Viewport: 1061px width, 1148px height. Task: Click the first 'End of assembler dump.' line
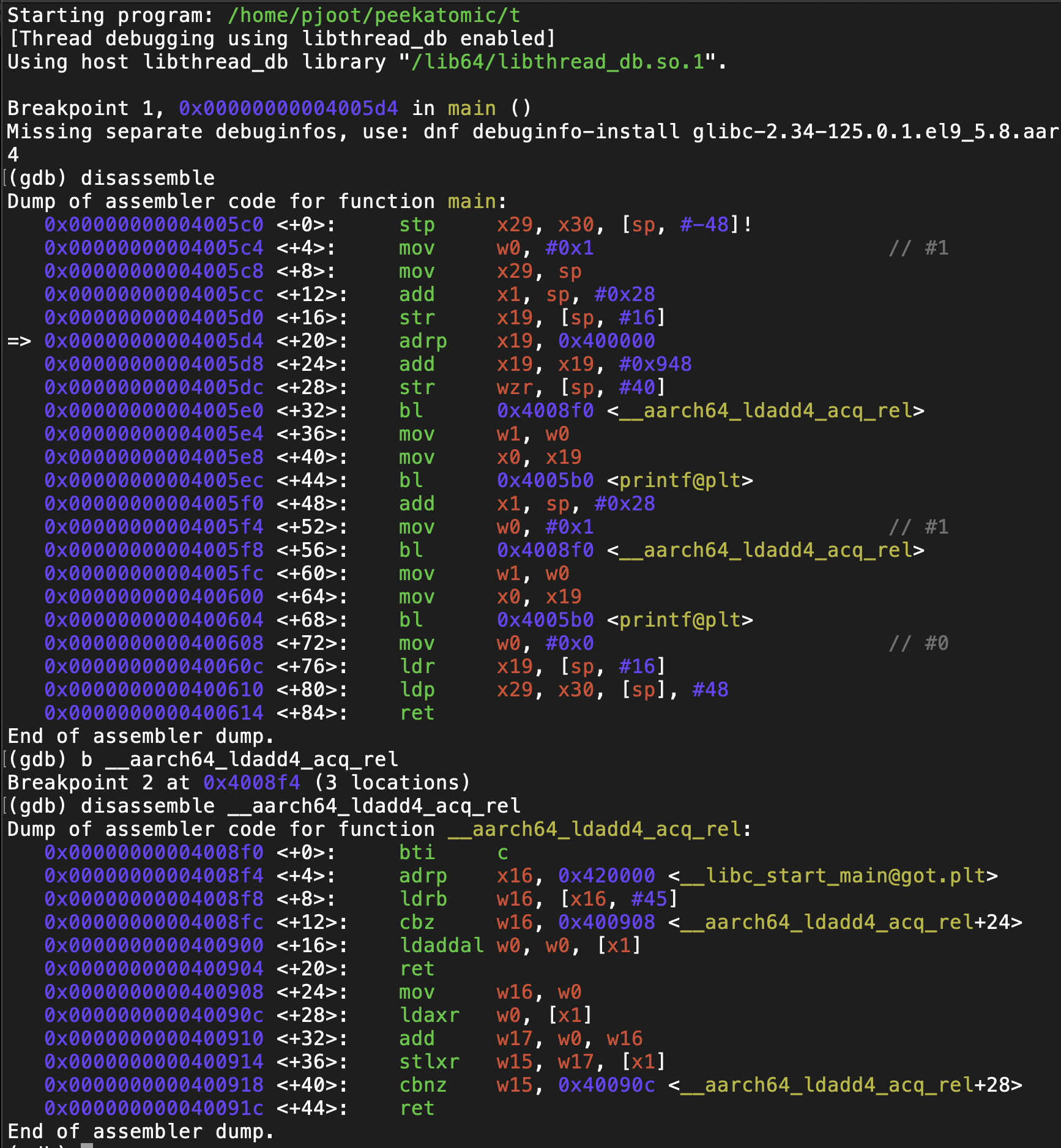click(x=140, y=736)
